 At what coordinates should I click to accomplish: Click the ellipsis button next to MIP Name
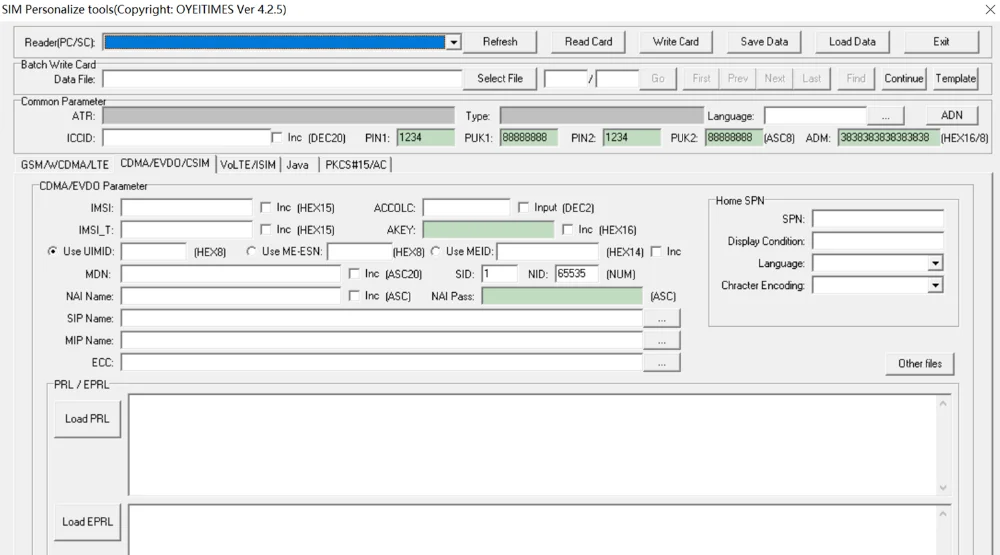(x=661, y=341)
